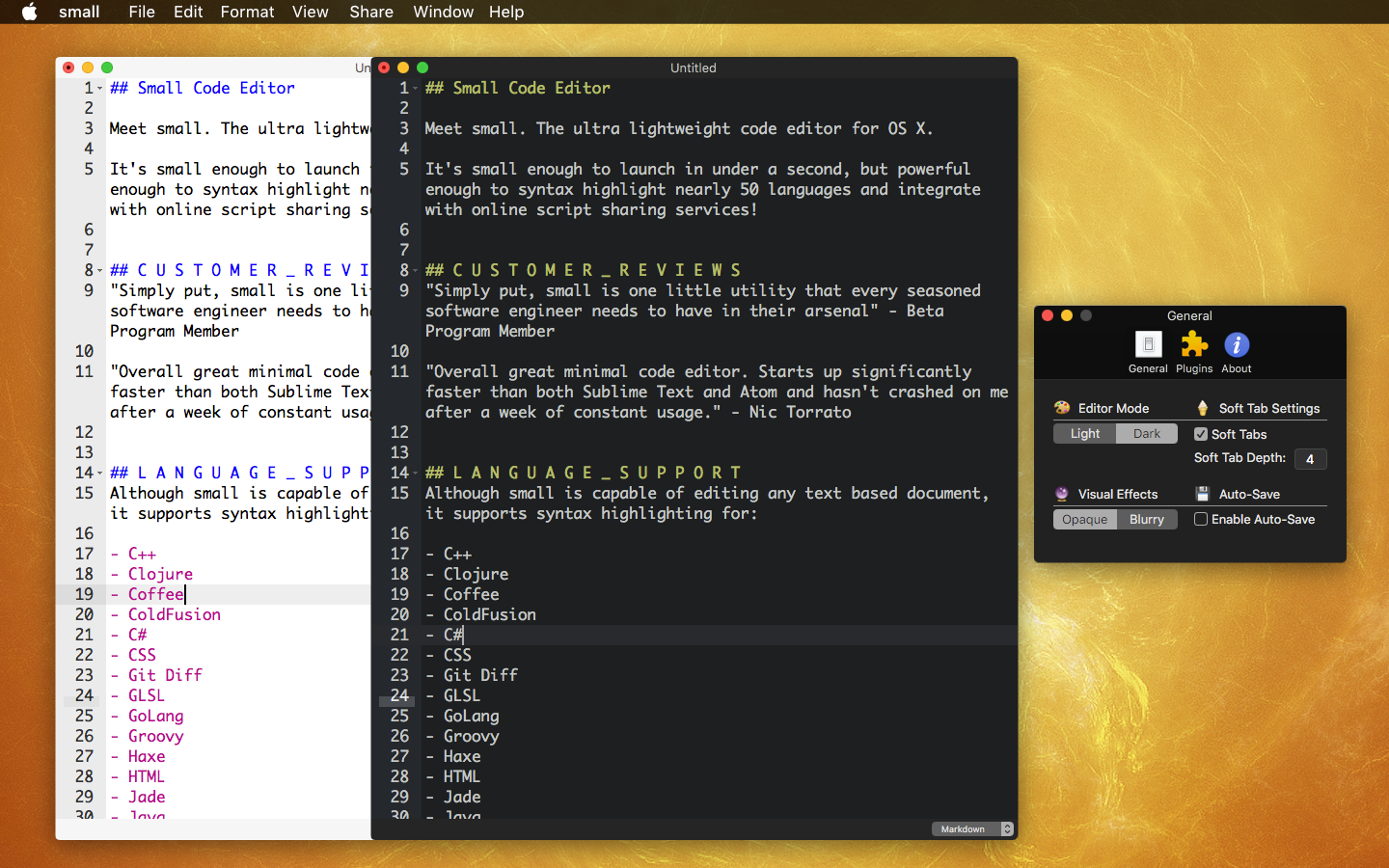Click line number 19 in light window gutter
1389x868 pixels.
tap(84, 594)
